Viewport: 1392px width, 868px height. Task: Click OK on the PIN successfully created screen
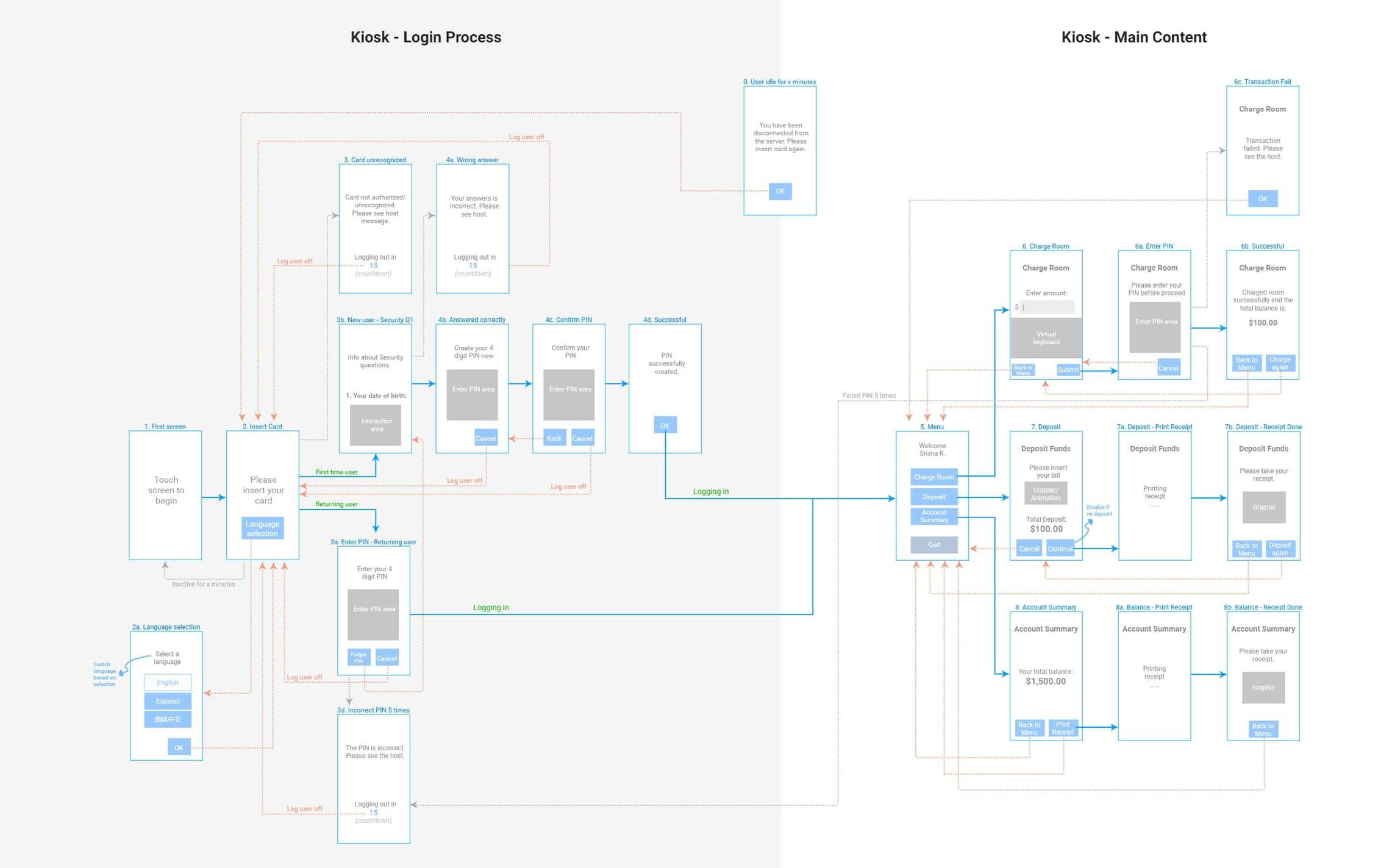click(x=665, y=425)
